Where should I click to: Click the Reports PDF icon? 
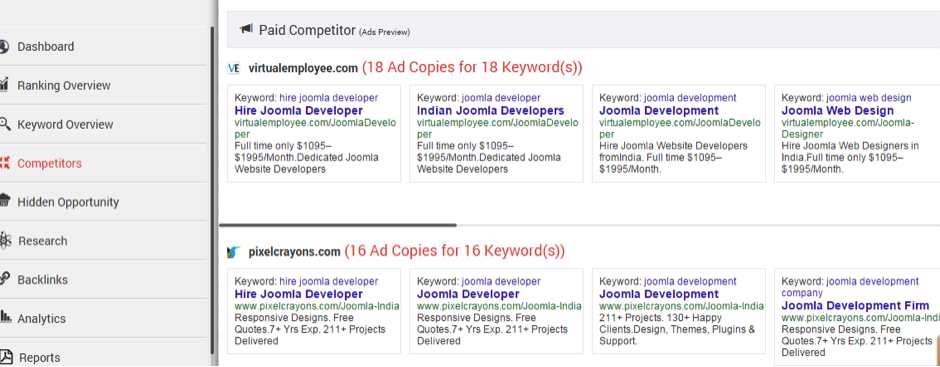(5, 357)
